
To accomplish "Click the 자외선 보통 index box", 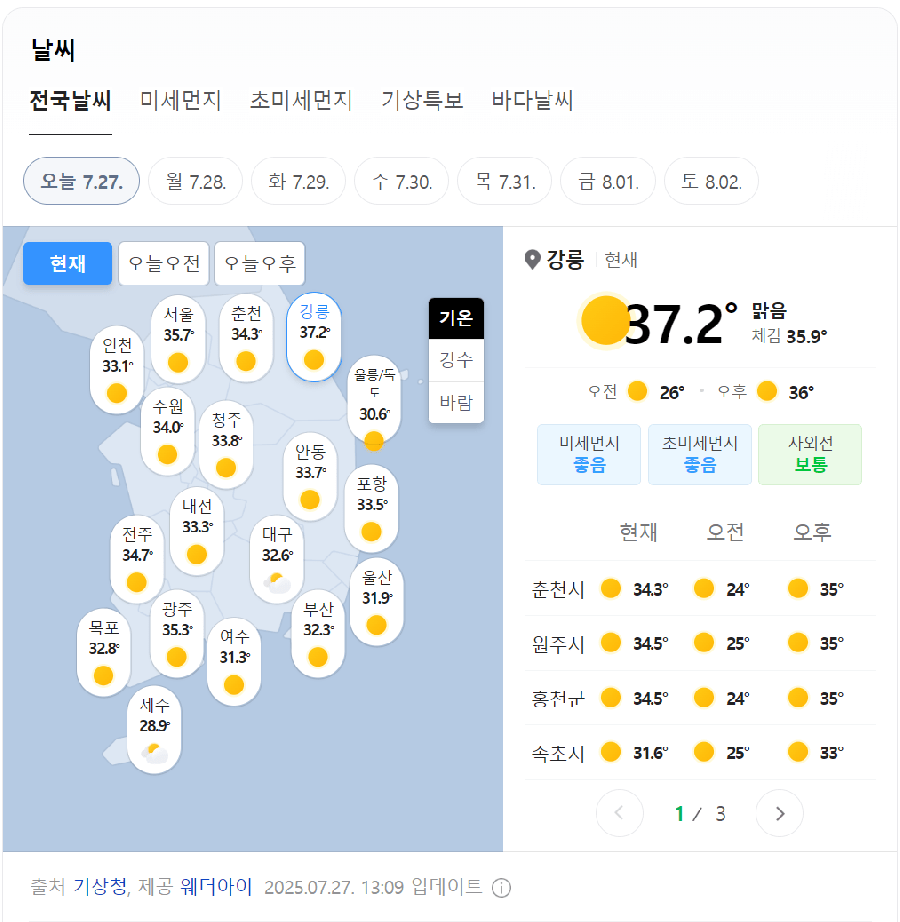I will point(810,455).
